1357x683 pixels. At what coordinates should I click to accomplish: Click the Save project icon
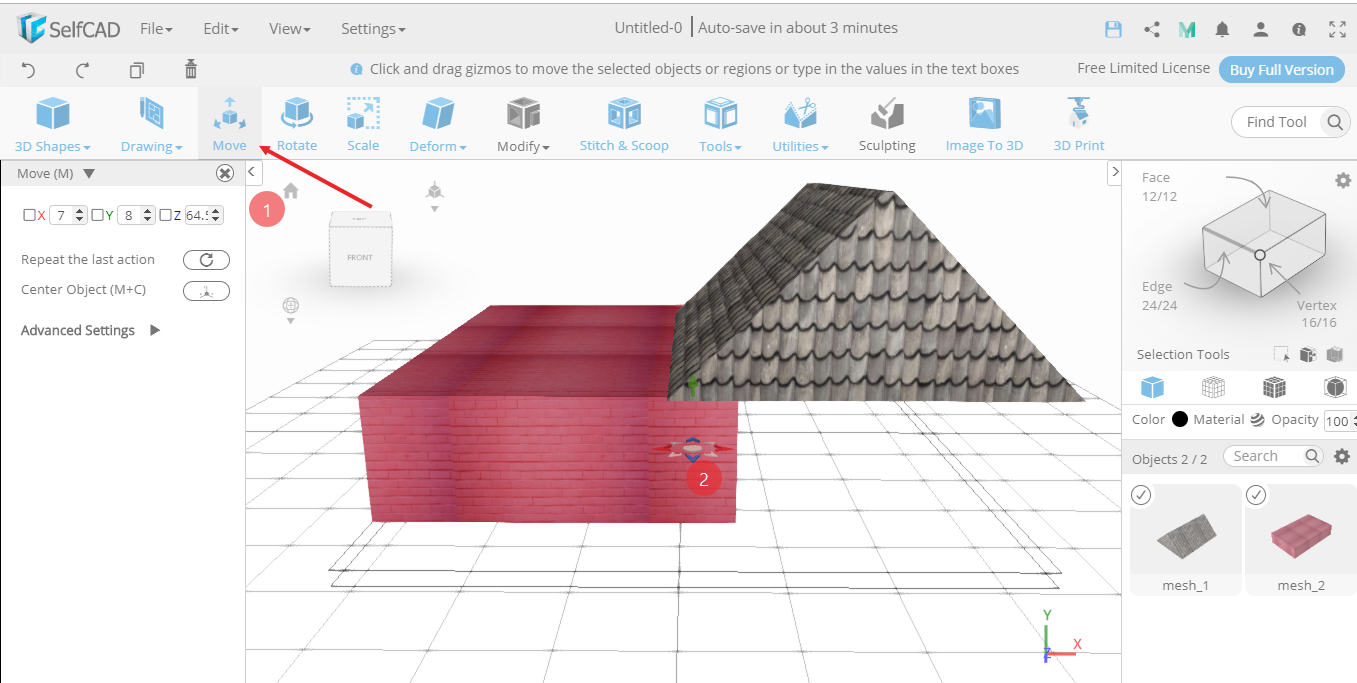(1113, 29)
